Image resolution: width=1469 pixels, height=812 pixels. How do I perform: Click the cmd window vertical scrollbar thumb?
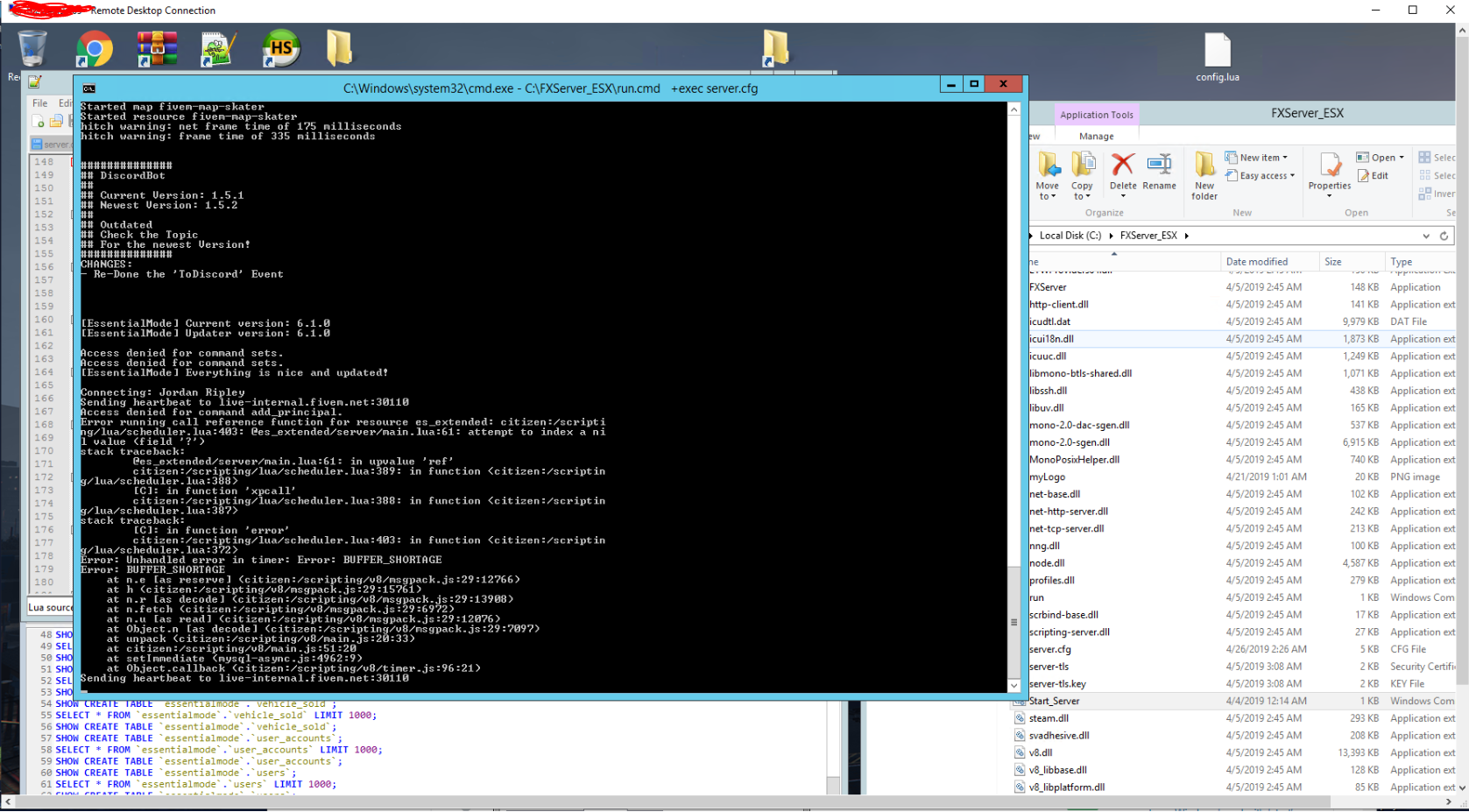click(1013, 623)
